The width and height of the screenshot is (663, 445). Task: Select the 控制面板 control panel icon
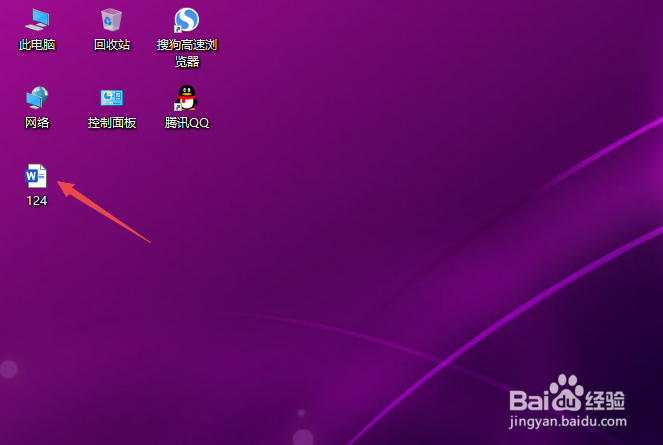click(x=112, y=98)
